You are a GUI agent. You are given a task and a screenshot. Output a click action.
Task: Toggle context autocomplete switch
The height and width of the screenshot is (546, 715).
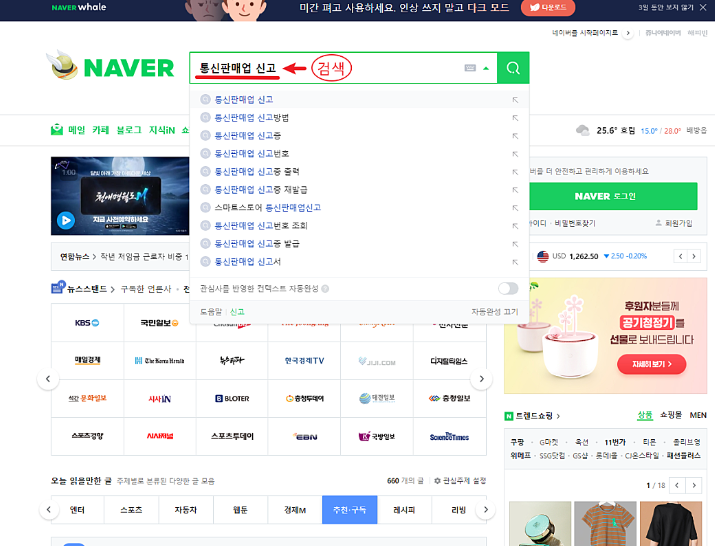click(508, 288)
